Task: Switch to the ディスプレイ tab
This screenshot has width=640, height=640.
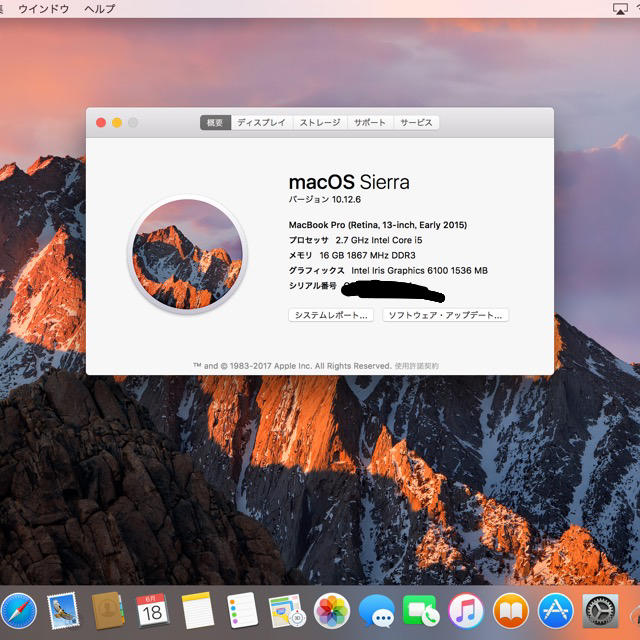Action: 262,122
